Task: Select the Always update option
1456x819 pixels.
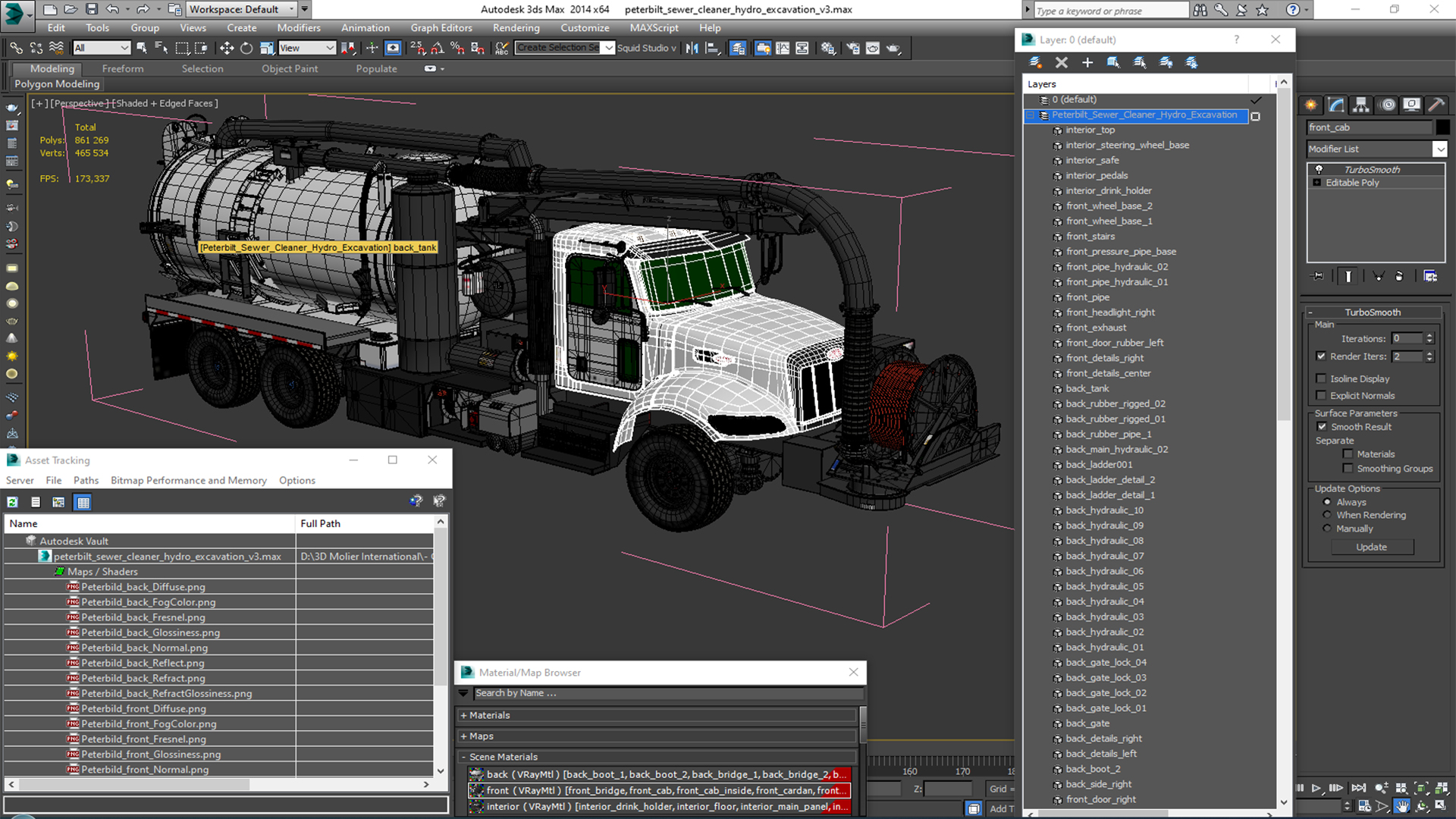Action: point(1327,502)
